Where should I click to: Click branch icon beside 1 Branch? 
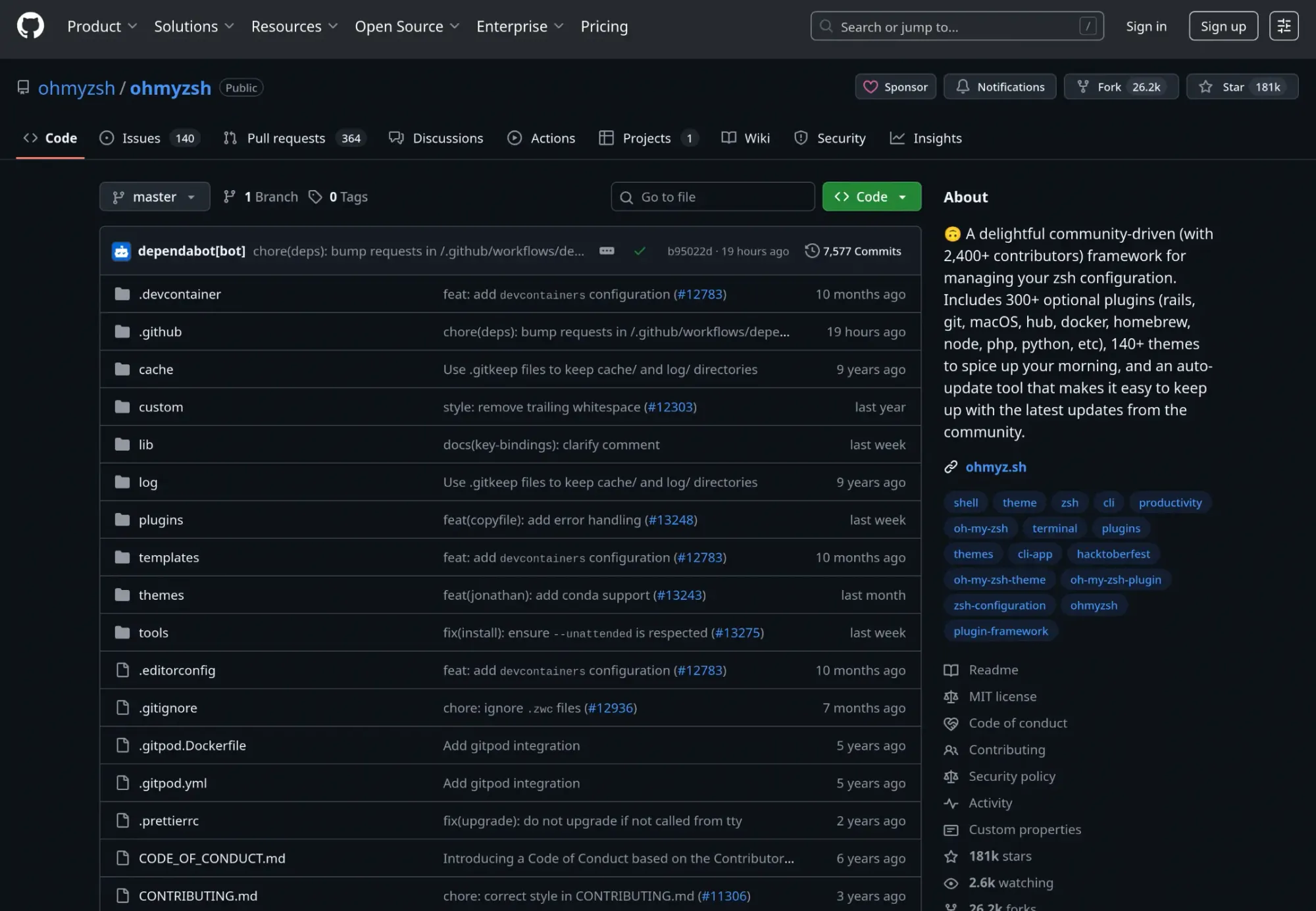pos(229,197)
